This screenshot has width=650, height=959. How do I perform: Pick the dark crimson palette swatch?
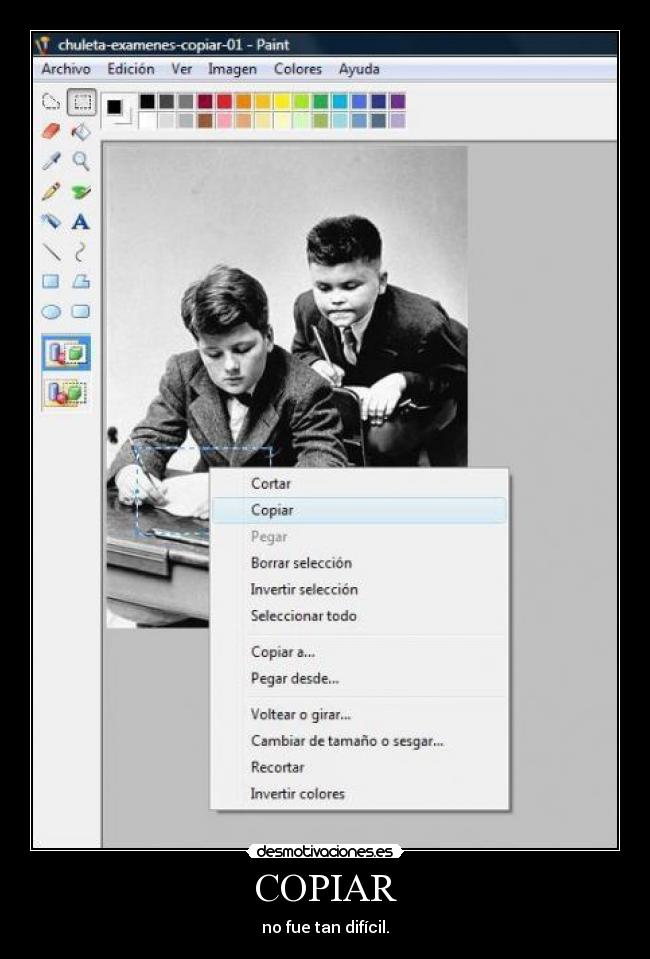tap(205, 101)
